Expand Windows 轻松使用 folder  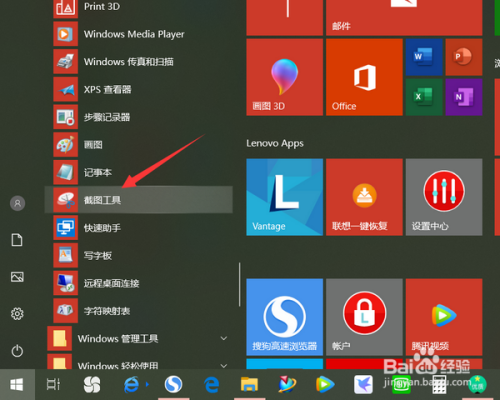click(x=138, y=361)
